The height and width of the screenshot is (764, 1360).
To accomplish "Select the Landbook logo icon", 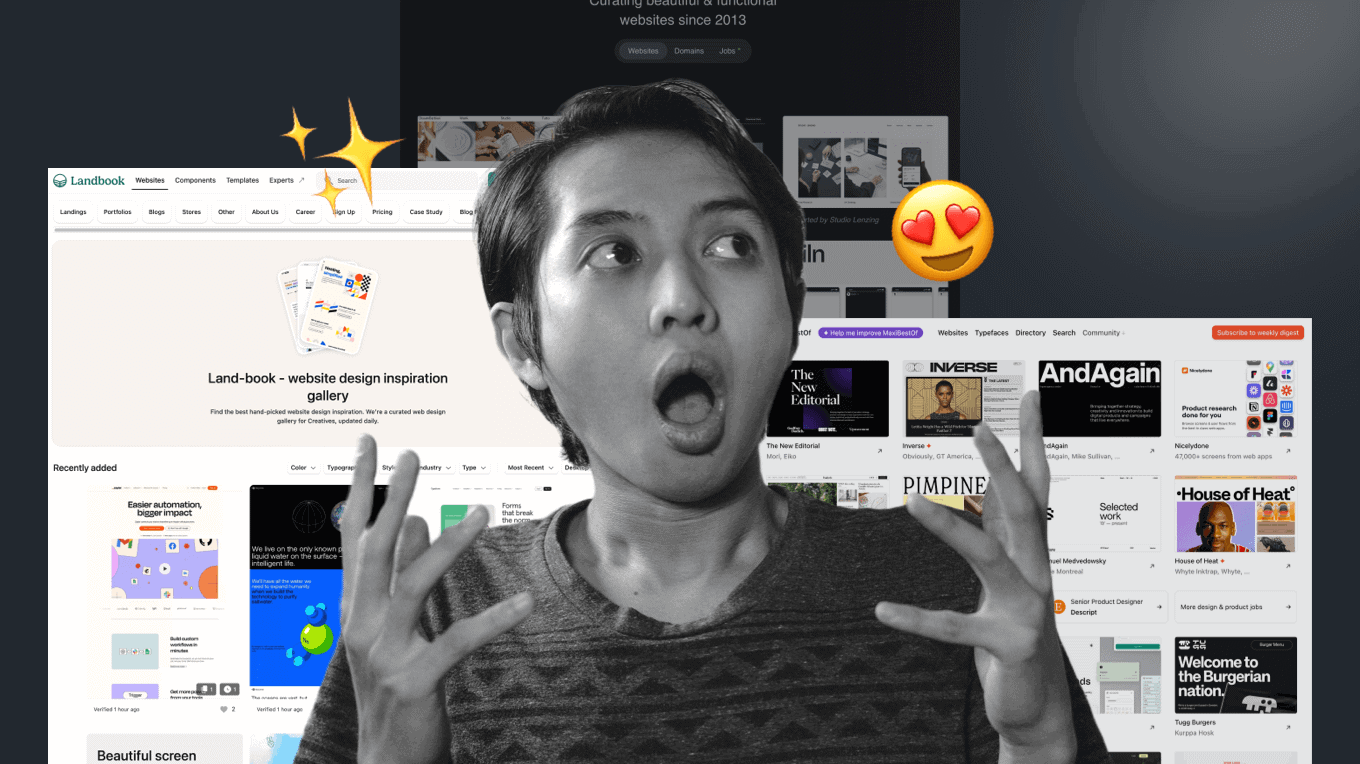I will coord(60,180).
